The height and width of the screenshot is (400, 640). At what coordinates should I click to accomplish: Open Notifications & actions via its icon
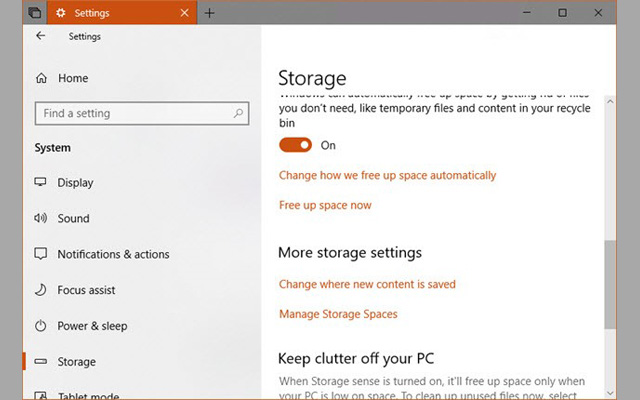41,254
